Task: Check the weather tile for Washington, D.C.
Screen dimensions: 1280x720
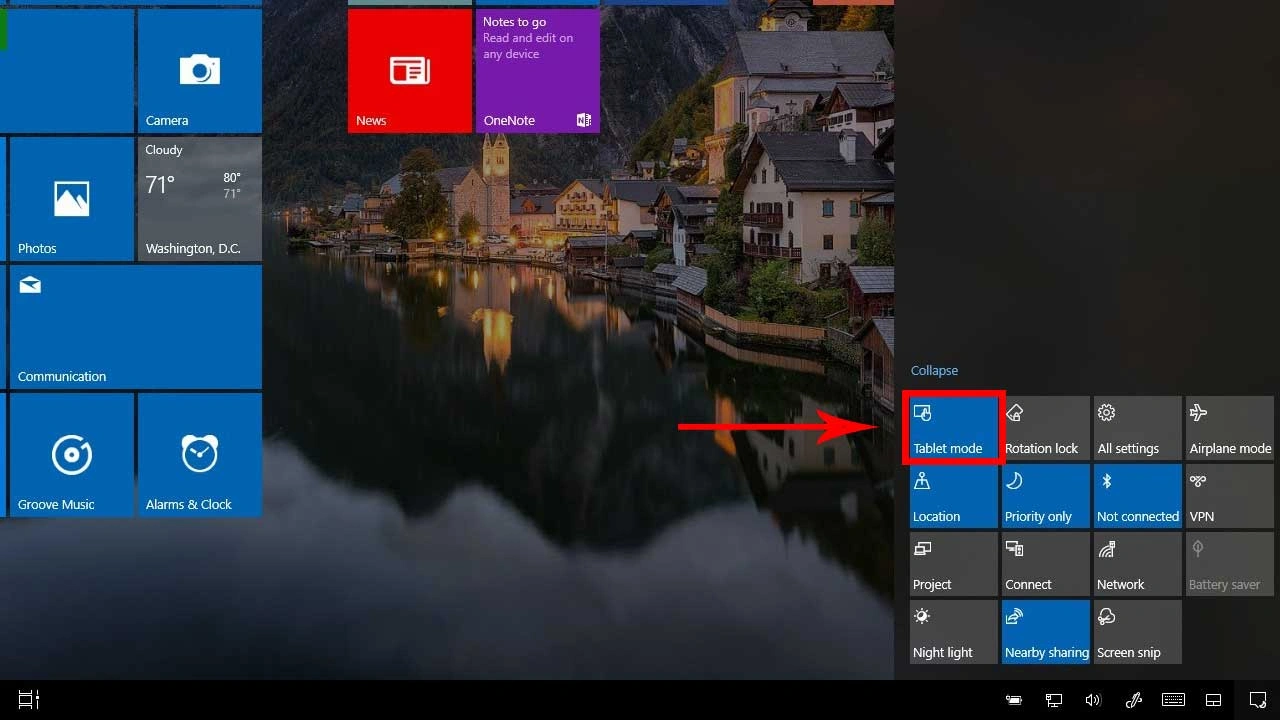Action: click(199, 198)
